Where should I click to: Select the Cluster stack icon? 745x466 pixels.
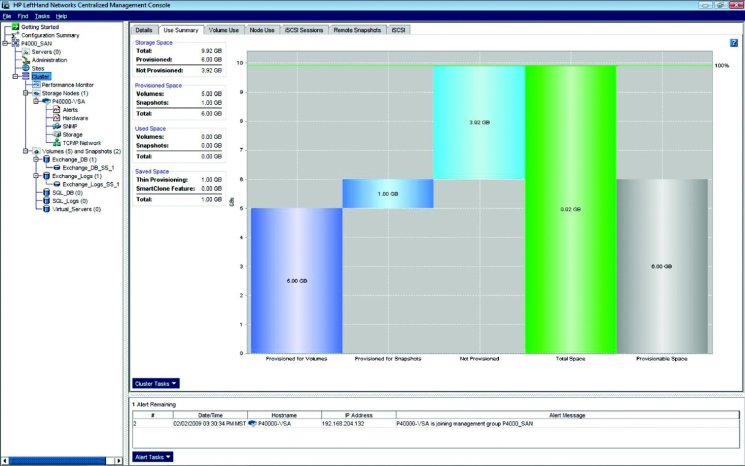point(26,76)
